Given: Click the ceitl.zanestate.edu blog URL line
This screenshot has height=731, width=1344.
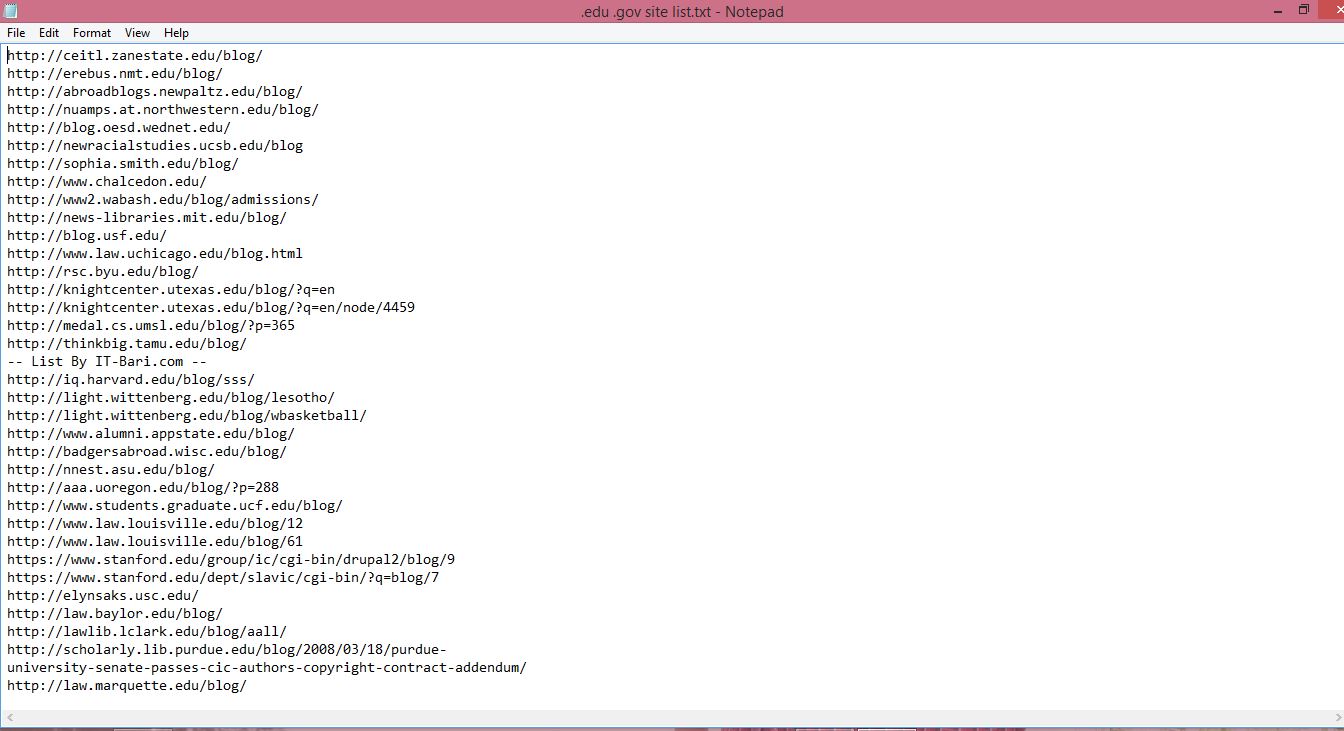Looking at the screenshot, I should (135, 56).
